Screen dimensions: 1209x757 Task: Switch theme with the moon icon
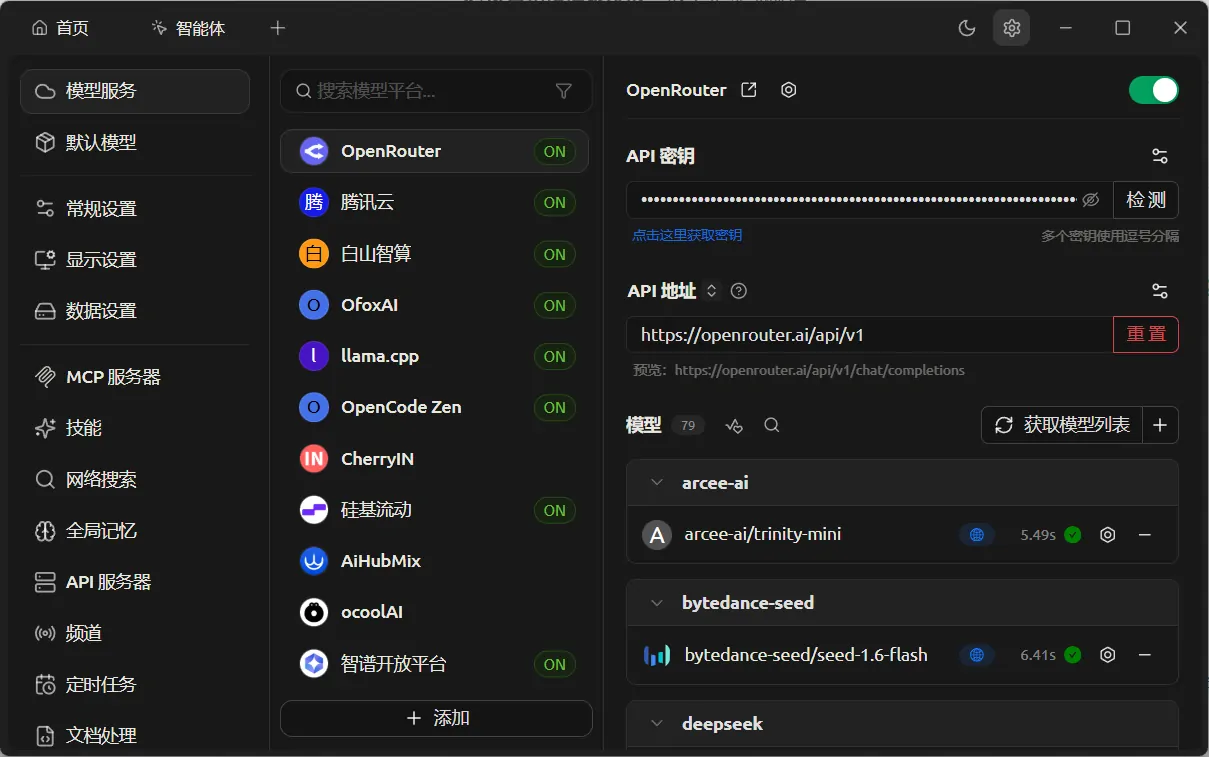click(966, 28)
